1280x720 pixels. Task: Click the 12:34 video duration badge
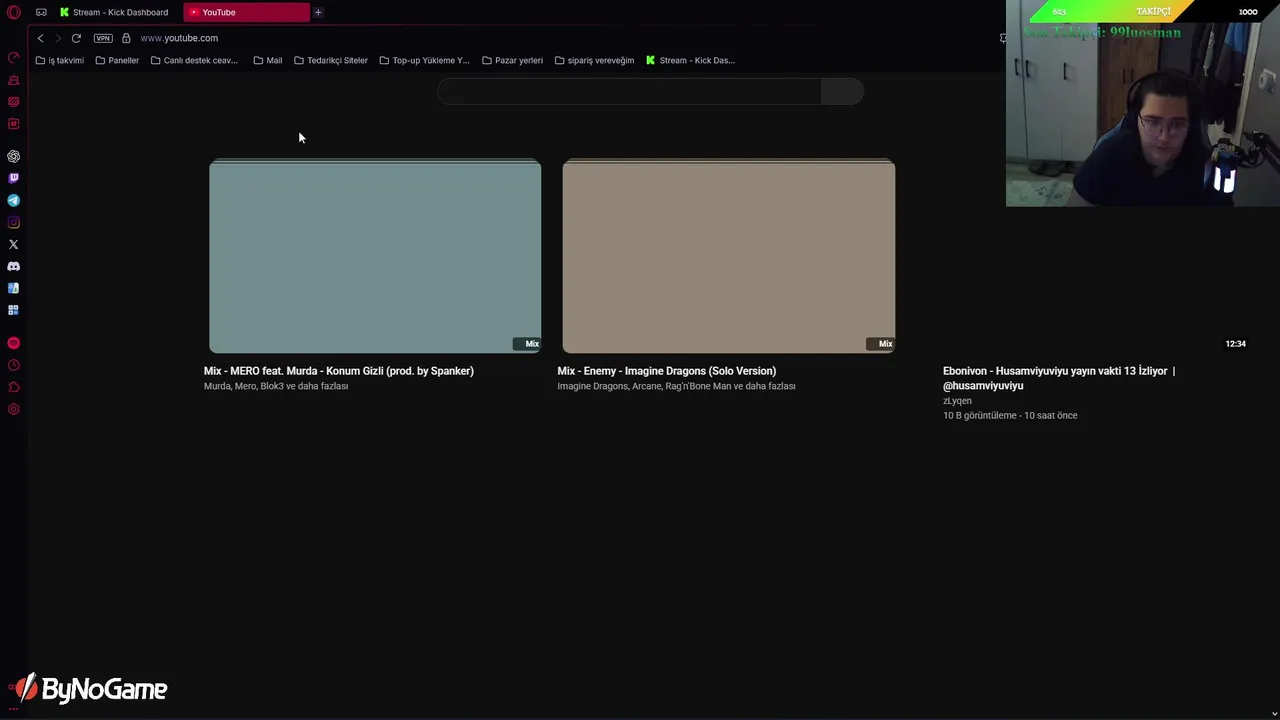(1235, 344)
